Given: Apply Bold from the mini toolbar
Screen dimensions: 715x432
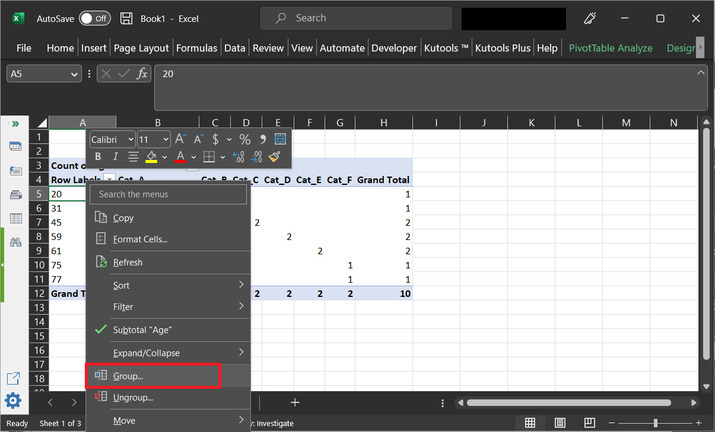Looking at the screenshot, I should click(98, 157).
